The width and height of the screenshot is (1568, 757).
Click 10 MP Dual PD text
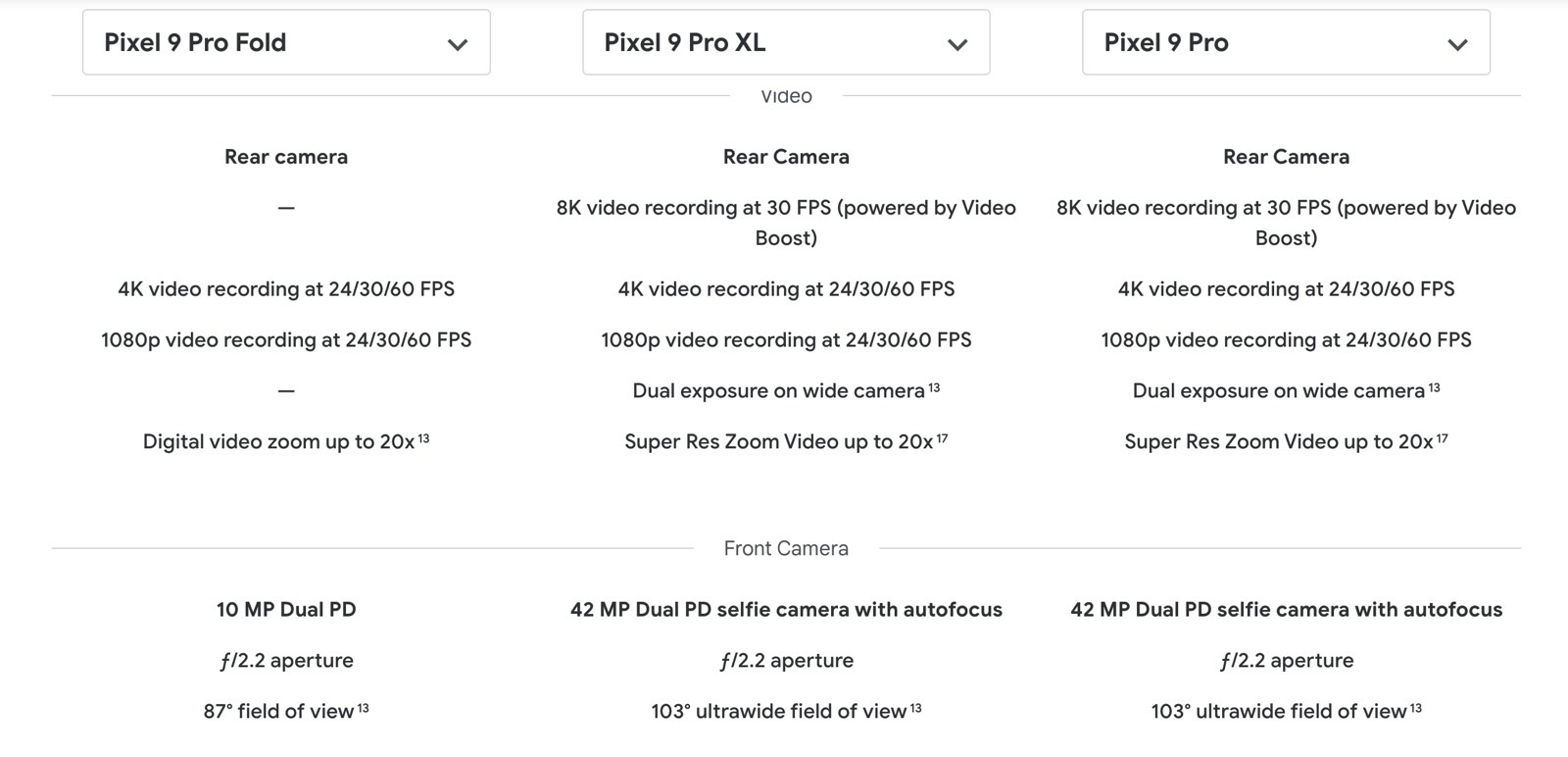click(x=286, y=609)
